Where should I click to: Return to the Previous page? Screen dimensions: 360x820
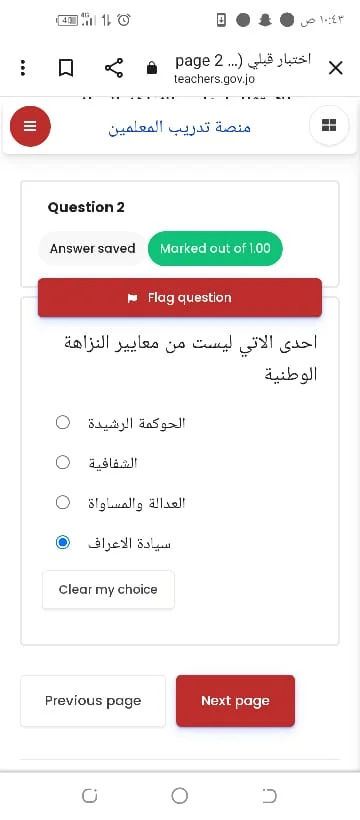pyautogui.click(x=93, y=701)
